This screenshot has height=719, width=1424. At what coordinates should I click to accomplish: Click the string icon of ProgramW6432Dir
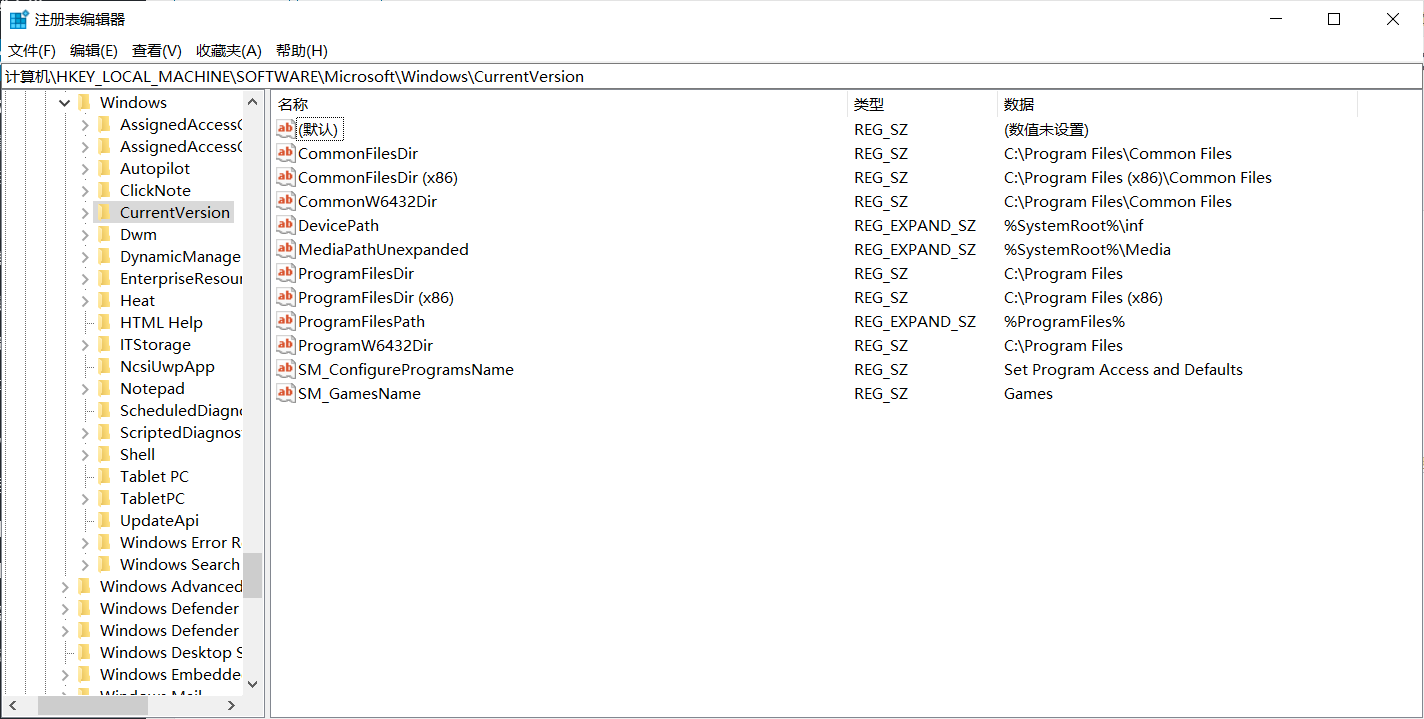tap(286, 345)
